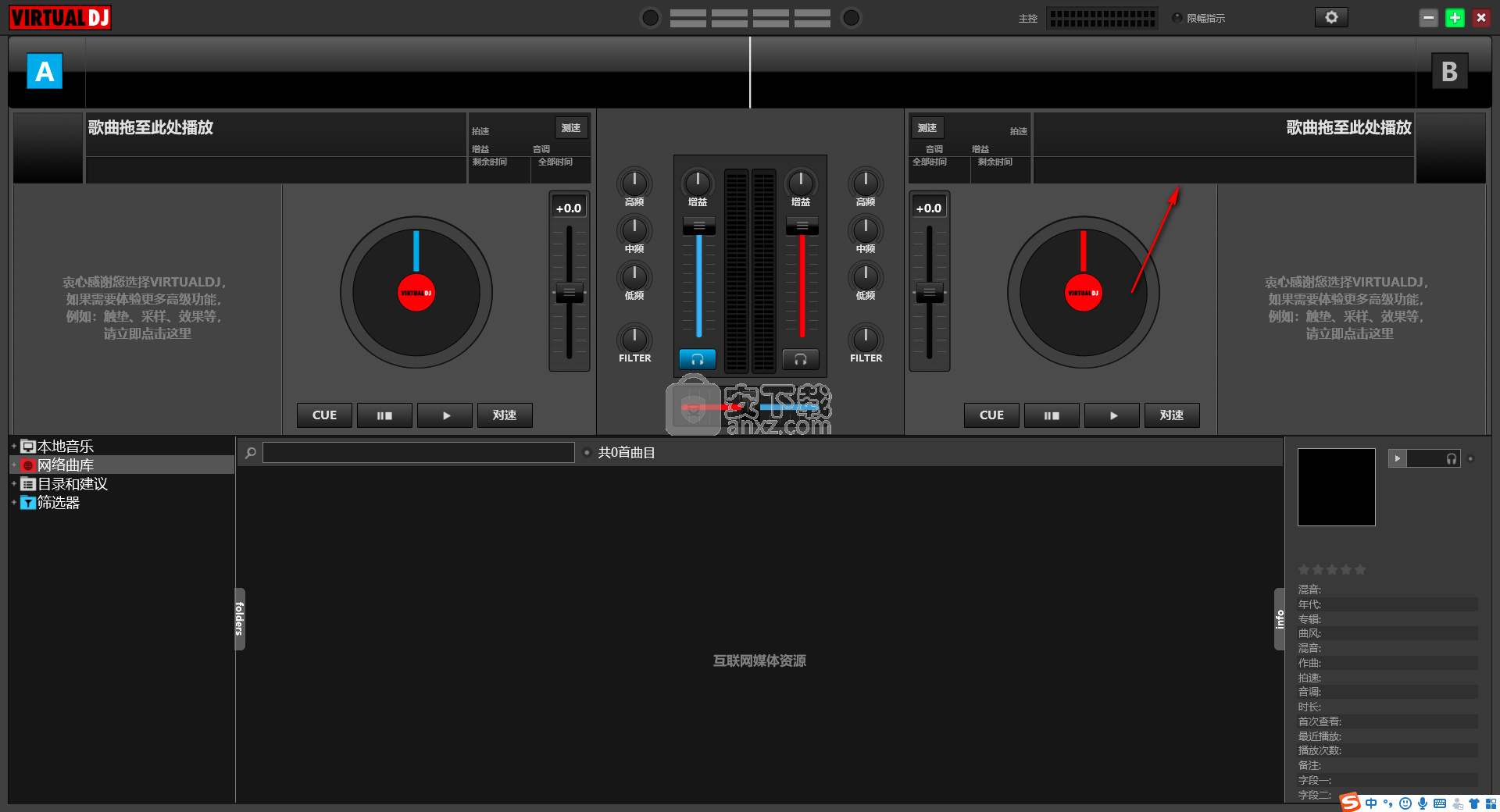Screen dimensions: 1500x812
Task: Select 筛选器 in the browser tree
Action: click(x=59, y=502)
